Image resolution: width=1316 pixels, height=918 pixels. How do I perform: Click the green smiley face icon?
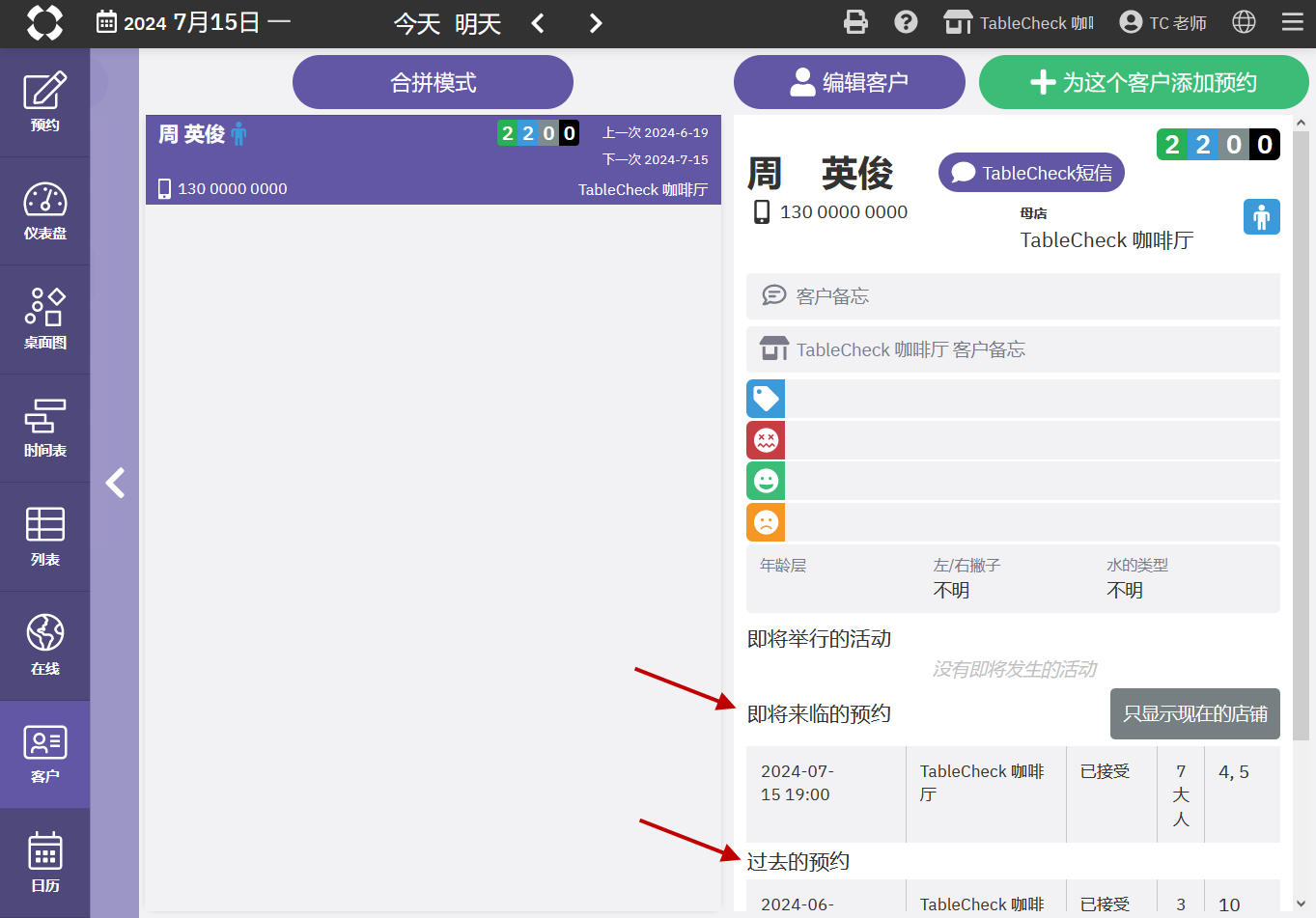(x=766, y=481)
